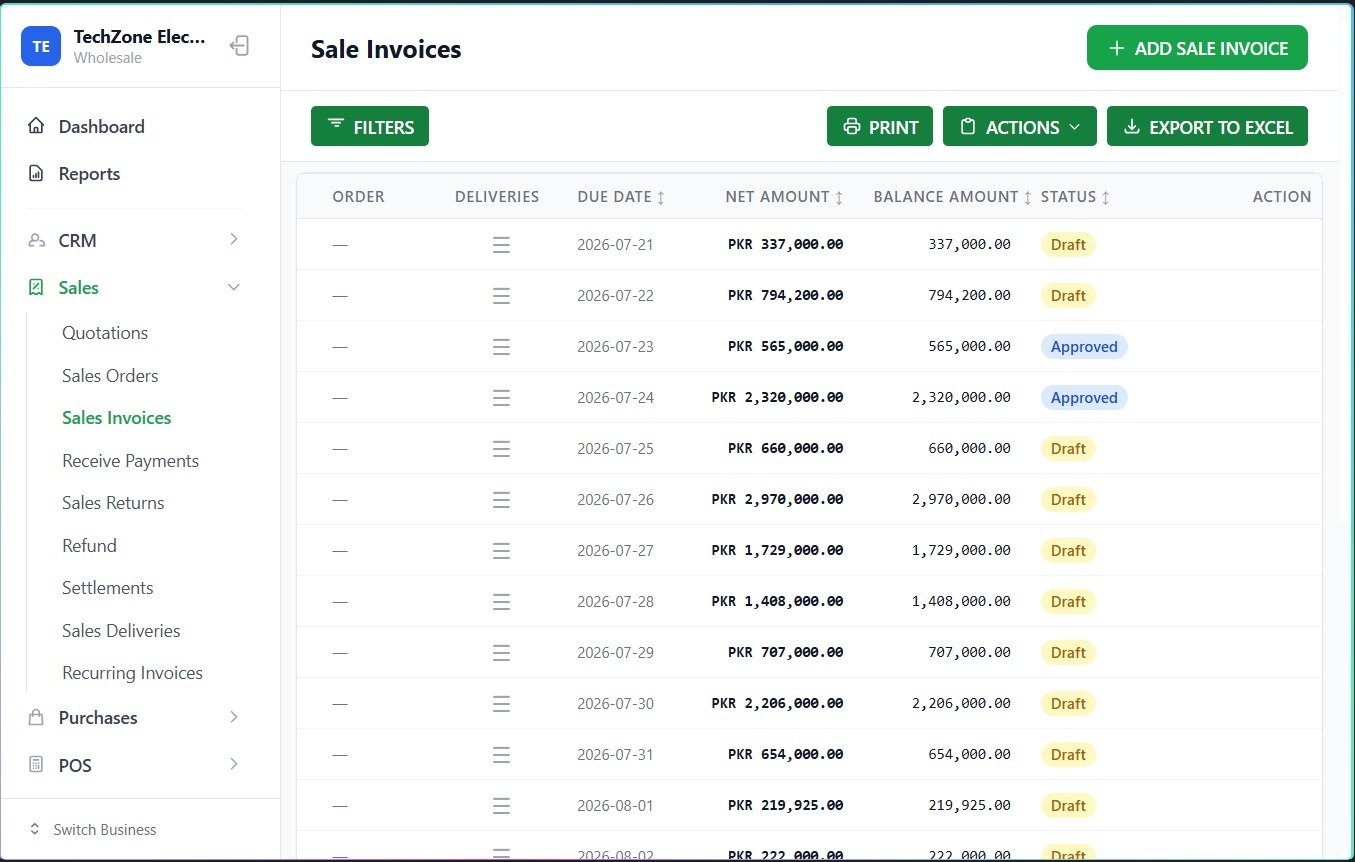
Task: Open Receive Payments submenu item
Action: tap(130, 461)
